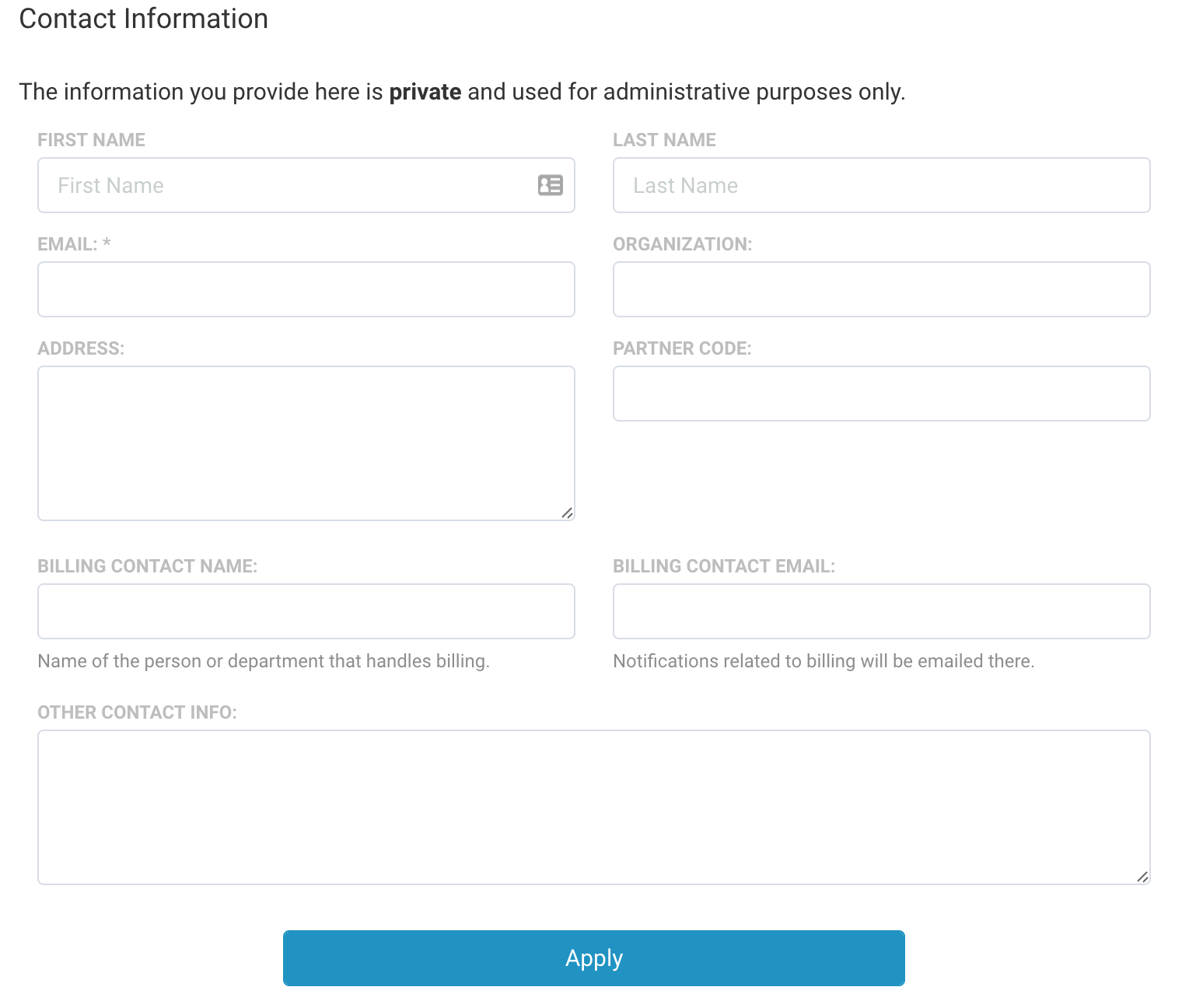Click the ORGANIZATION label text
This screenshot has height=1008, width=1182.
(682, 244)
